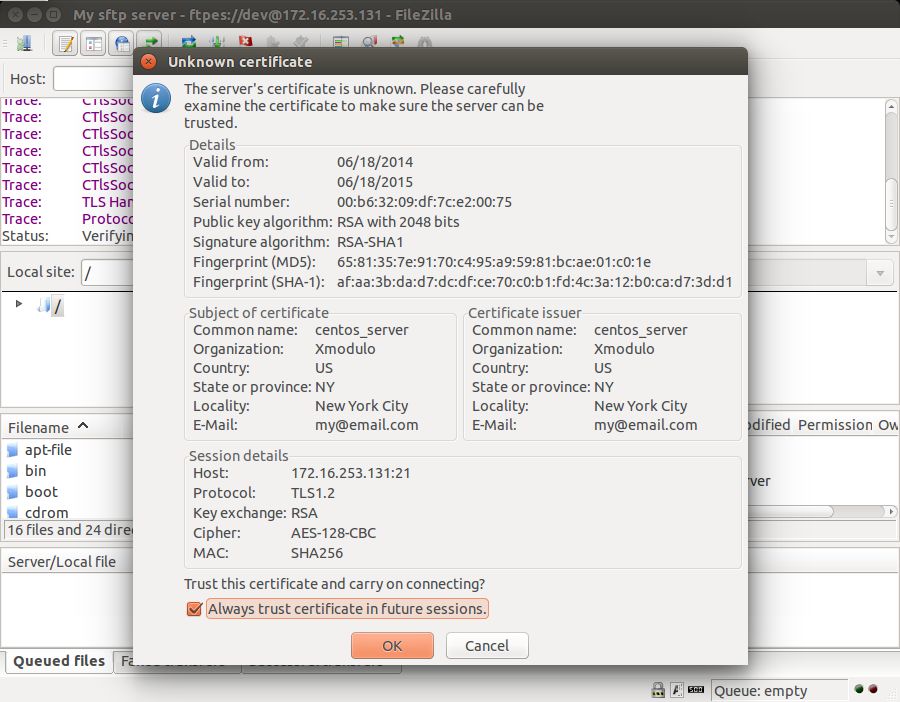Viewport: 900px width, 702px height.
Task: Click the issuer E-Mail my@email.com
Action: pos(645,425)
